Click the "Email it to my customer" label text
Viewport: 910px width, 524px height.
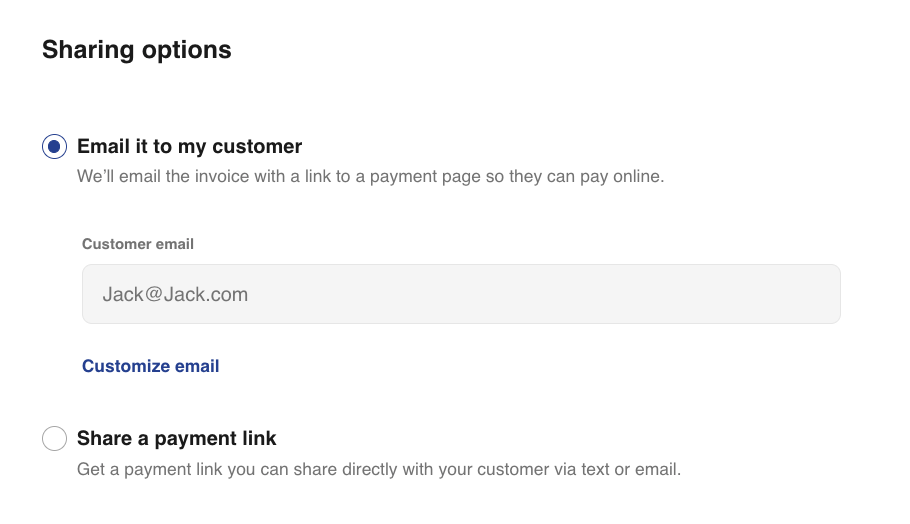pyautogui.click(x=189, y=147)
